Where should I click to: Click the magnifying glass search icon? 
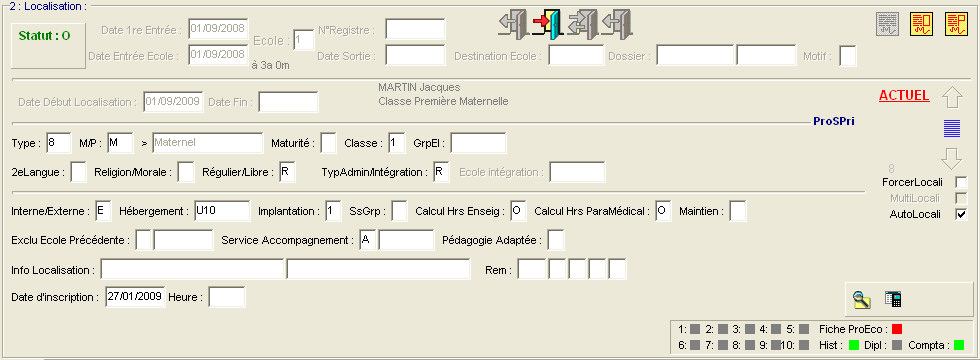pos(862,300)
